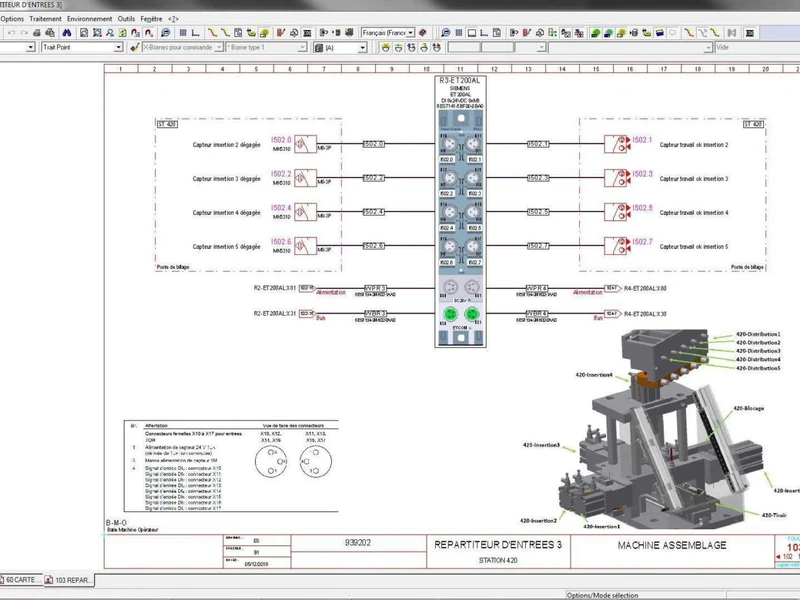Click the R4-ET200AL:X80 cross-reference link
Image resolution: width=800 pixels, height=600 pixels.
[x=645, y=289]
